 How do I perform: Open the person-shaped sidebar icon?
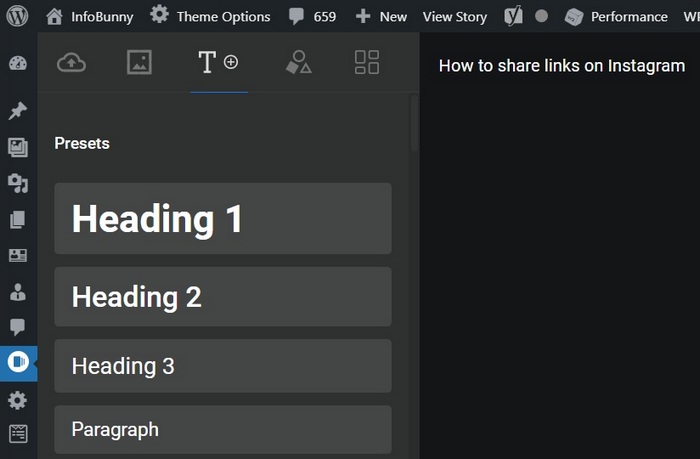pos(18,292)
